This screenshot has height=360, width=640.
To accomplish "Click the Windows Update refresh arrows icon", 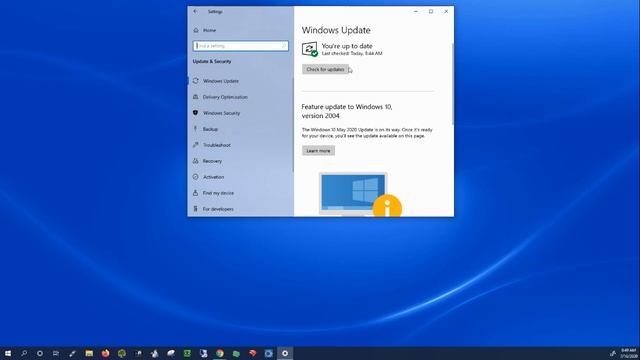I will (x=196, y=81).
